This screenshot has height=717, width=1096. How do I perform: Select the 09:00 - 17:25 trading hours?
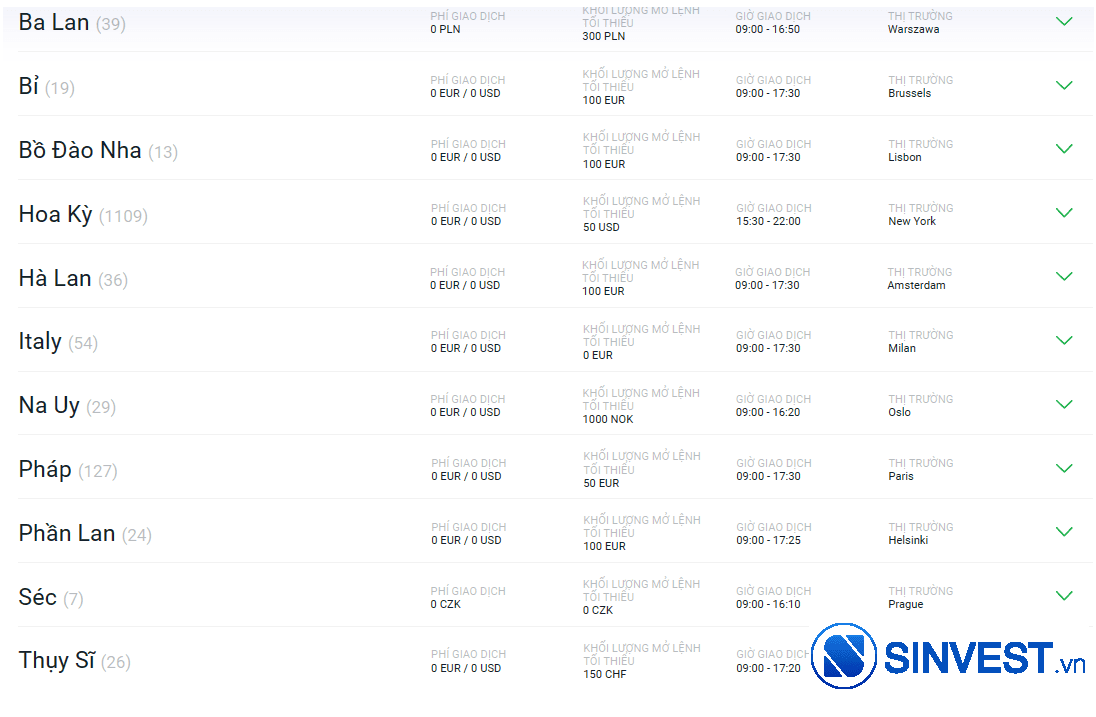coord(768,540)
